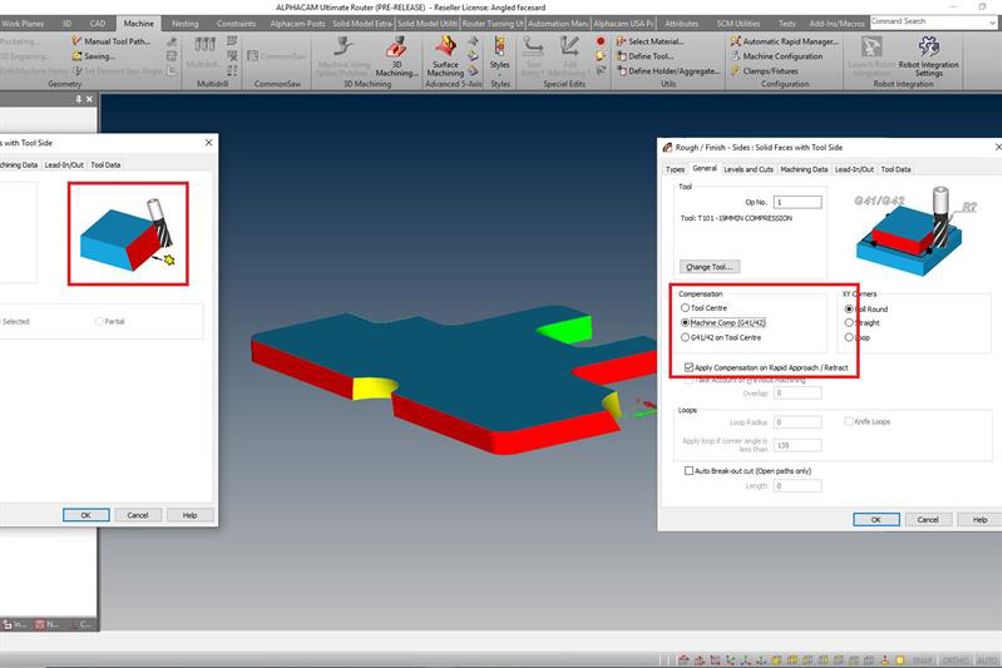
Task: Switch to Levels and Cuts tab
Action: click(x=748, y=169)
